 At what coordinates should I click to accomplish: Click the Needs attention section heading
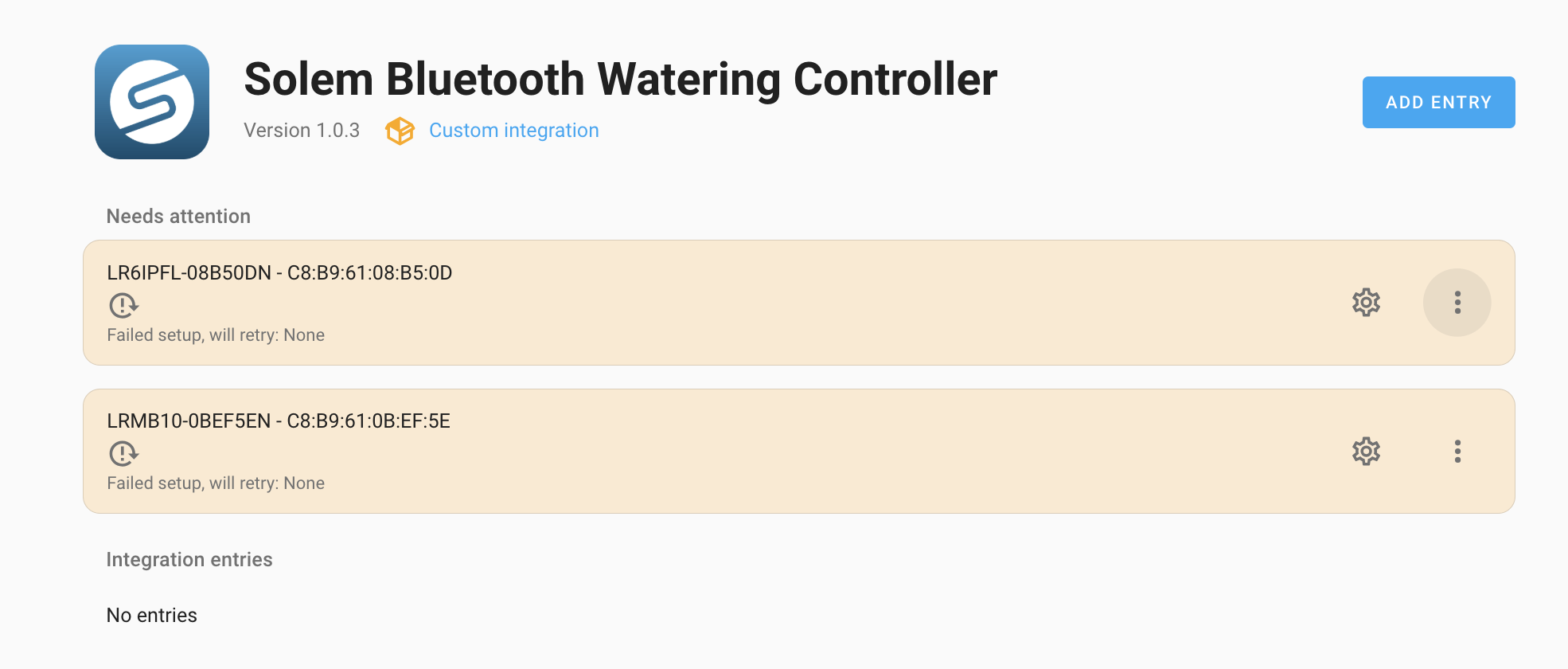coord(178,217)
